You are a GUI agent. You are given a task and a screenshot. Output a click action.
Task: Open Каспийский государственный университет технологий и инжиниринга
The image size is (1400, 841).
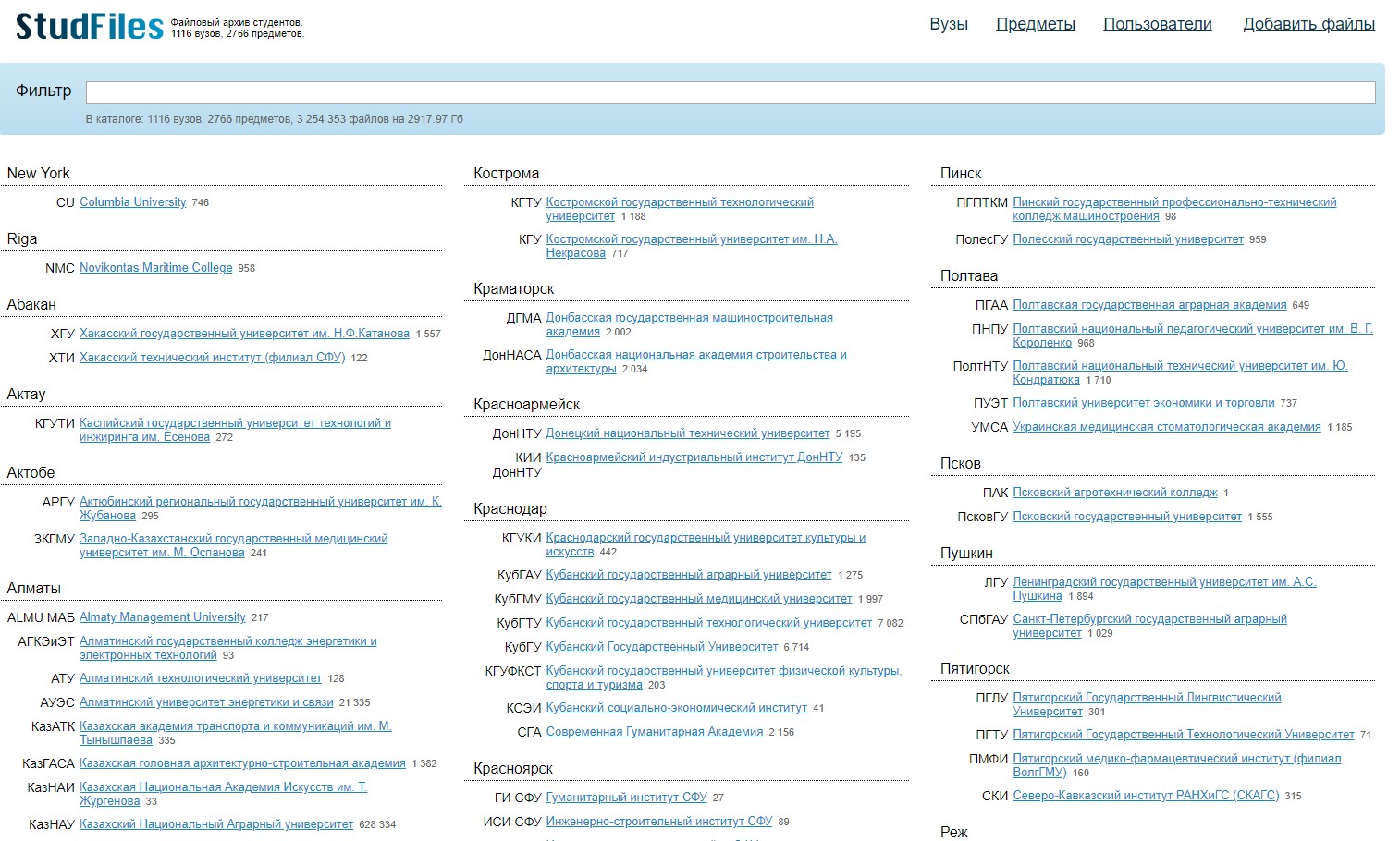[235, 430]
